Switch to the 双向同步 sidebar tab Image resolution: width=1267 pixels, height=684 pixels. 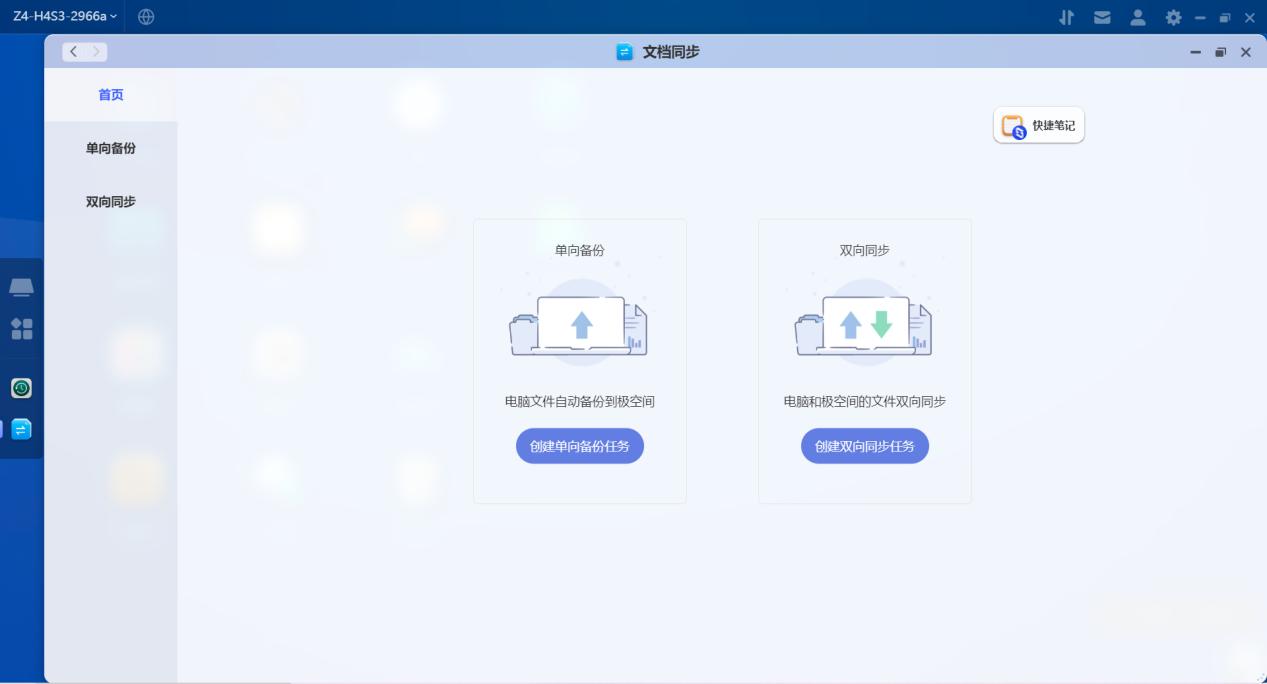pyautogui.click(x=110, y=201)
